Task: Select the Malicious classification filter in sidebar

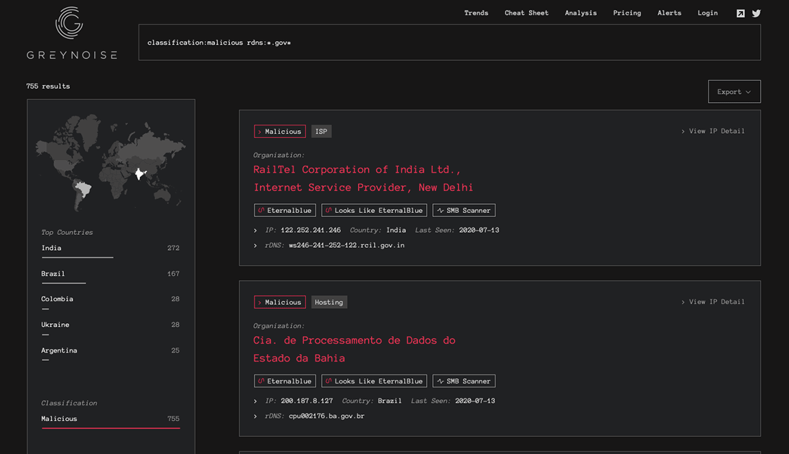Action: point(110,421)
